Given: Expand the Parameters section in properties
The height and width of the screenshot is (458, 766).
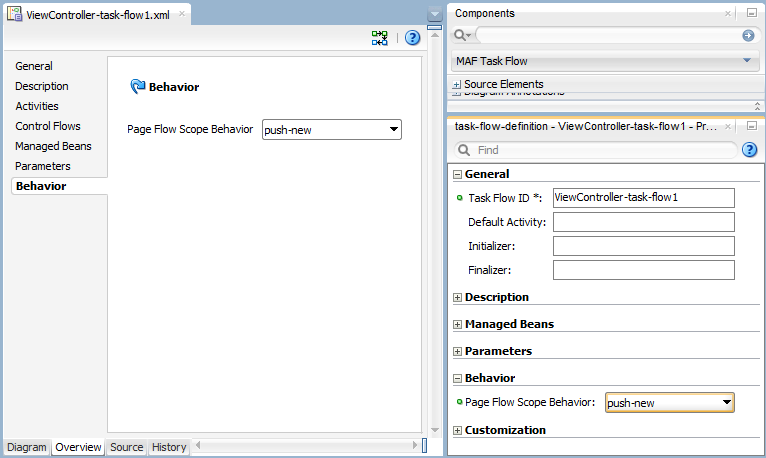Looking at the screenshot, I should pyautogui.click(x=457, y=352).
